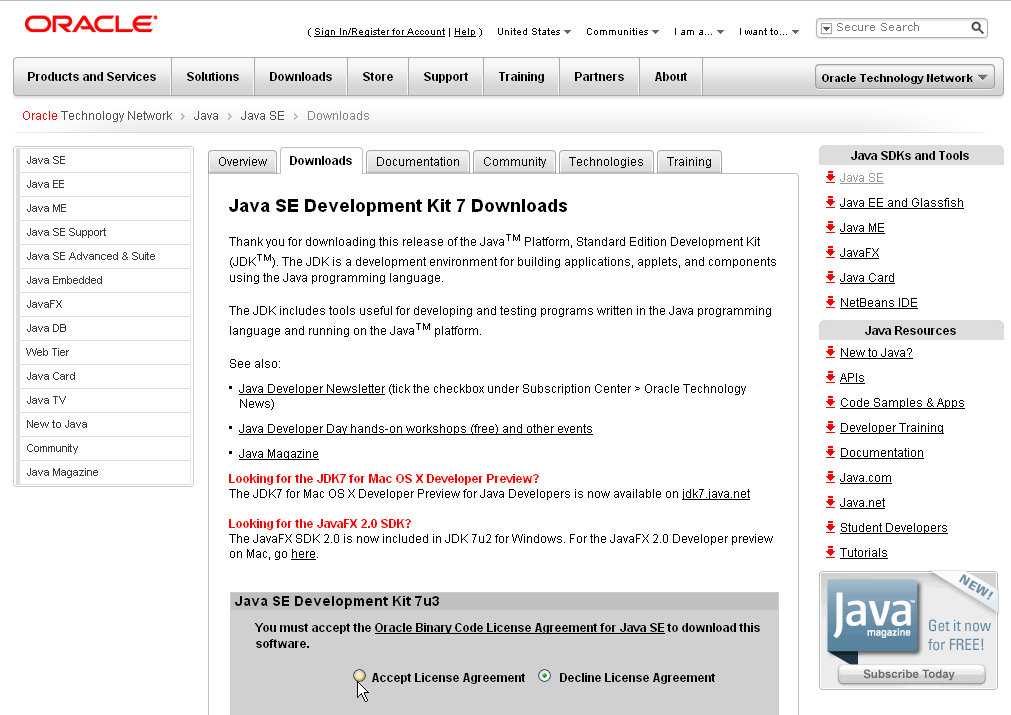Viewport: 1011px width, 715px height.
Task: Click red arrow icon next to Java ME in SDKs list
Action: (x=830, y=228)
